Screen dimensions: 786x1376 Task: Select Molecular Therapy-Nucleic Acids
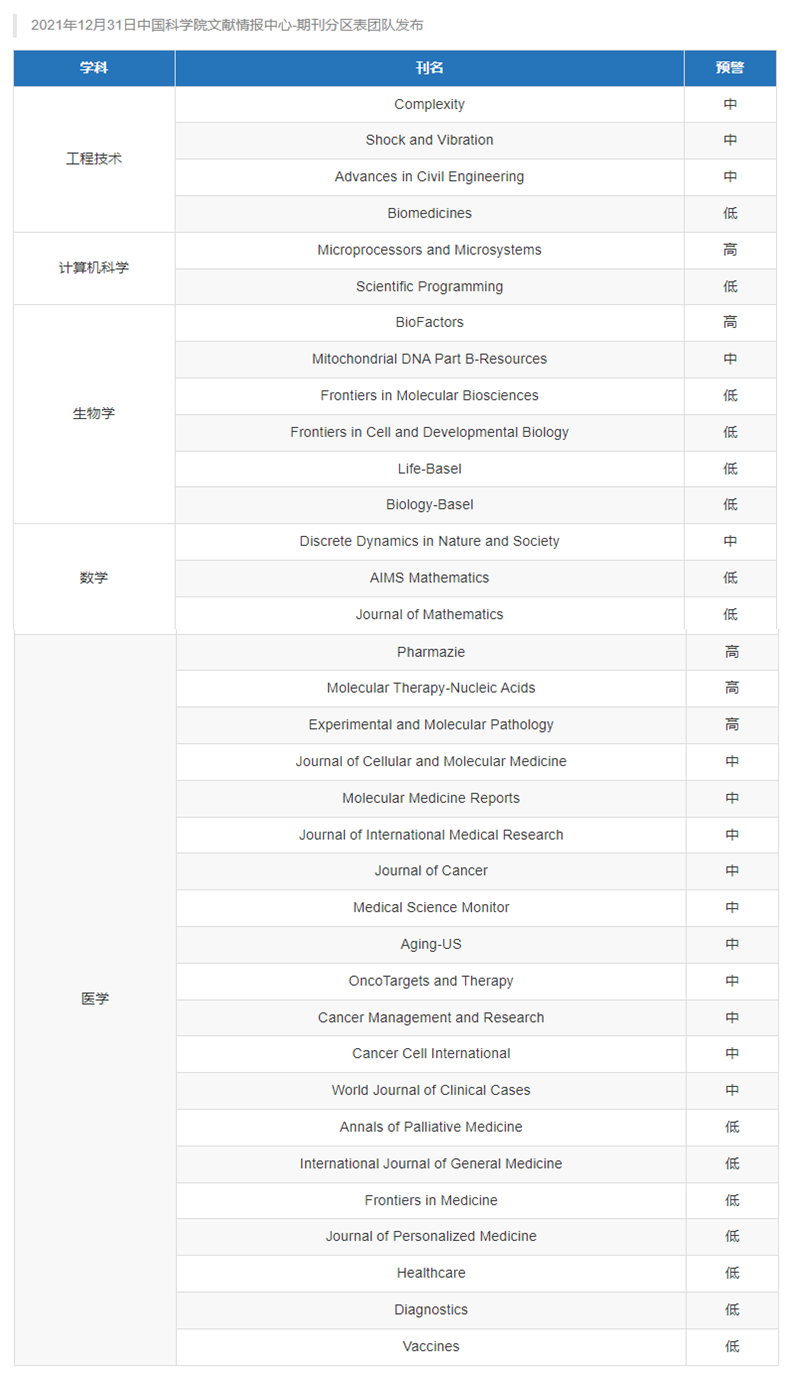(431, 688)
